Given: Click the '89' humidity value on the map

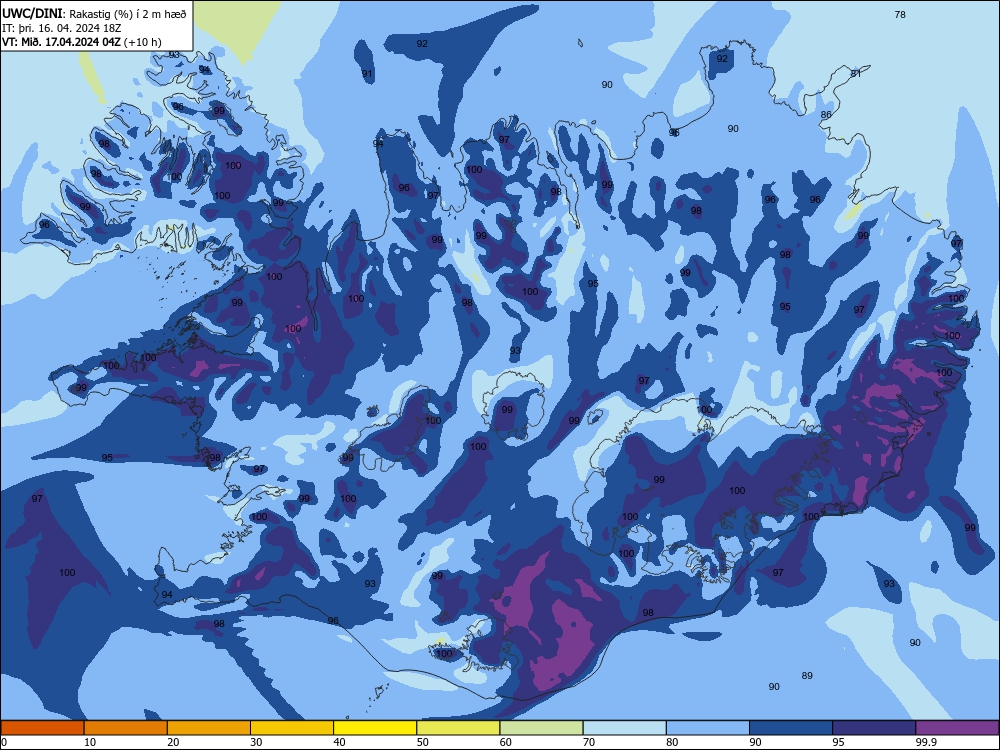Looking at the screenshot, I should pos(807,675).
